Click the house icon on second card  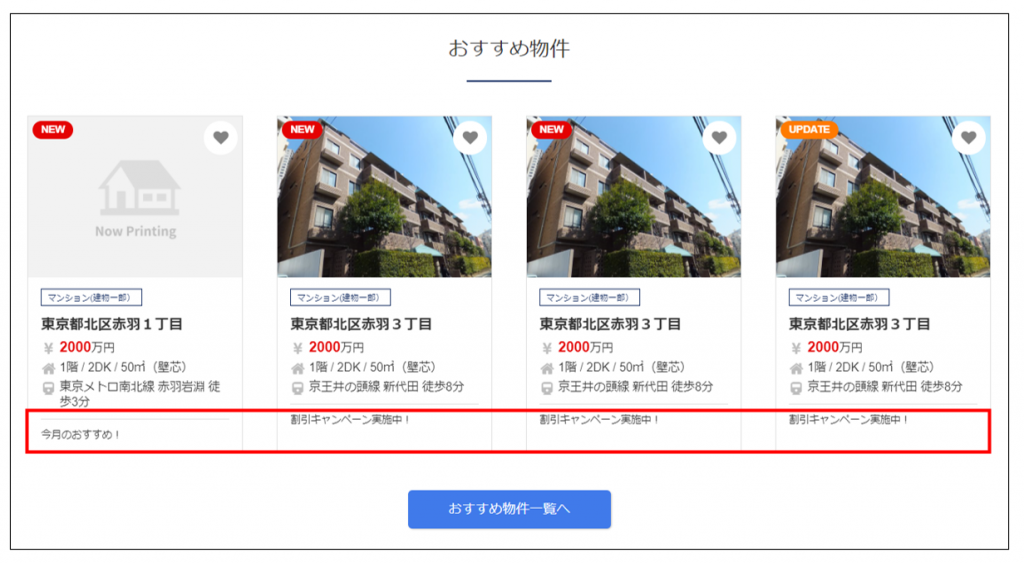pyautogui.click(x=298, y=368)
